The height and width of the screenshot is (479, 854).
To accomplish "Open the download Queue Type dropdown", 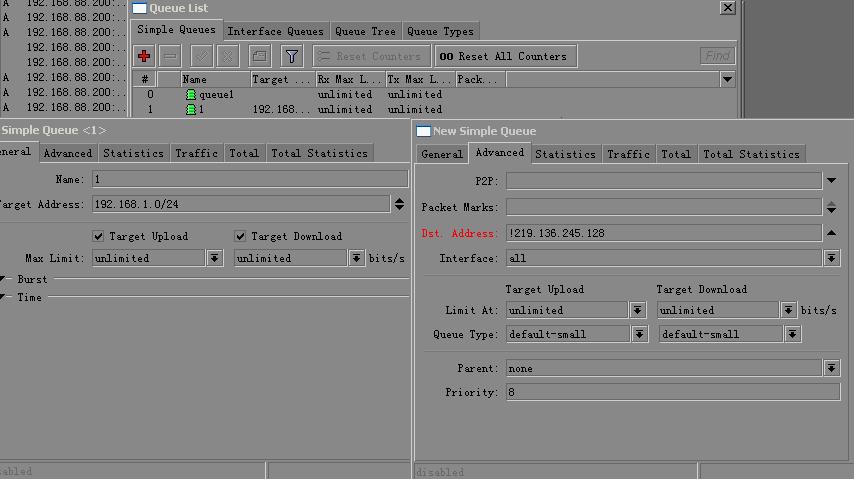I will coord(792,334).
